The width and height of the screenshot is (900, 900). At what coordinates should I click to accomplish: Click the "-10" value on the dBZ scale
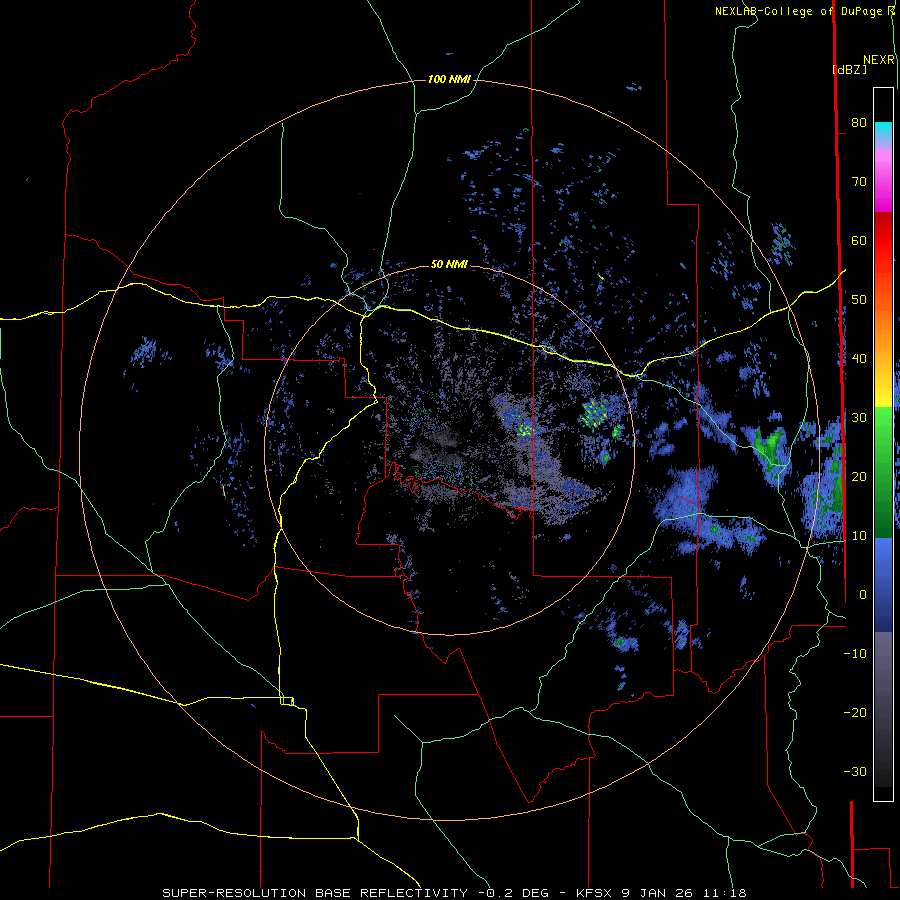click(x=855, y=654)
